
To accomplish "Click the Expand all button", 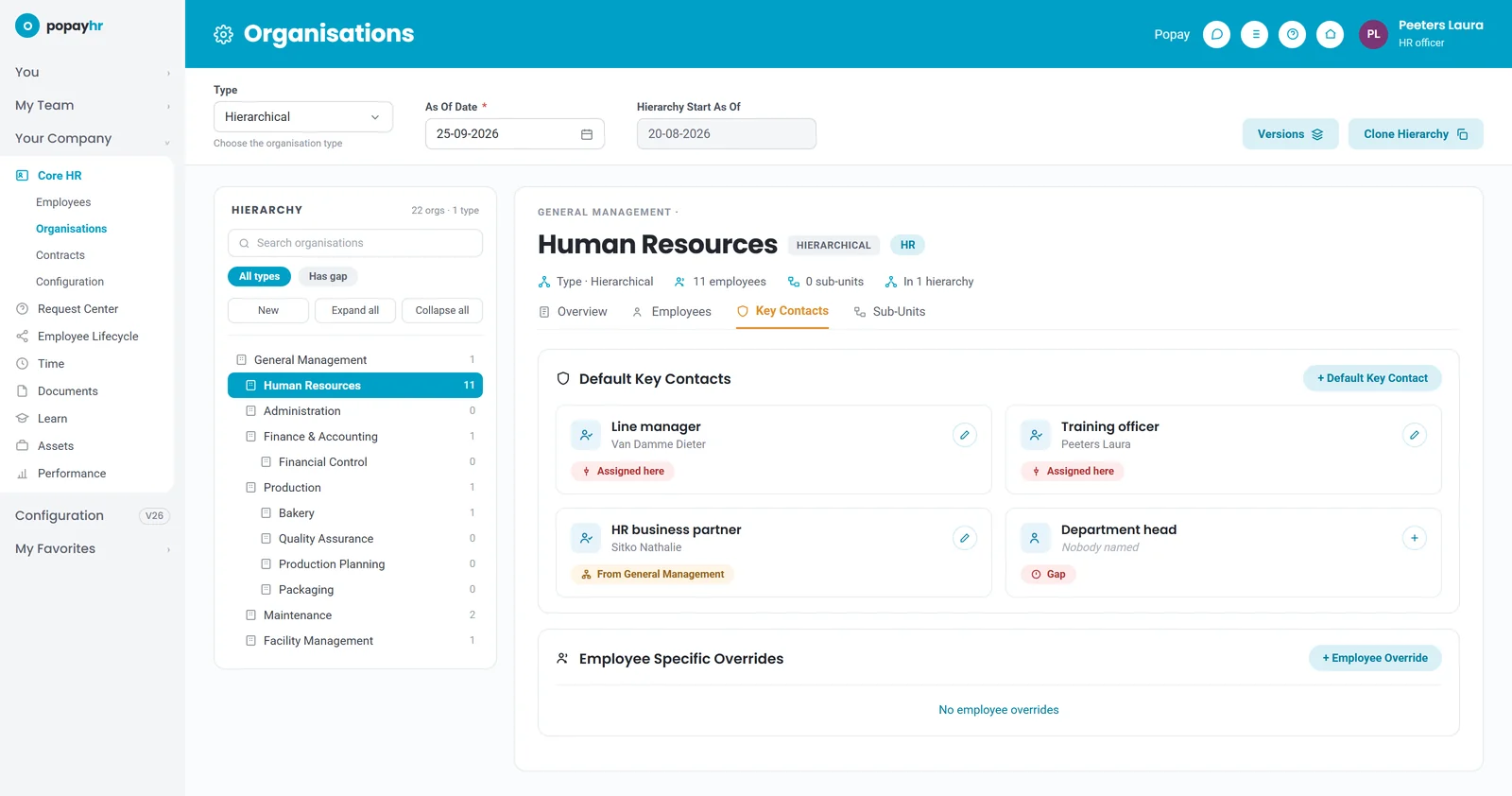I will 355,310.
